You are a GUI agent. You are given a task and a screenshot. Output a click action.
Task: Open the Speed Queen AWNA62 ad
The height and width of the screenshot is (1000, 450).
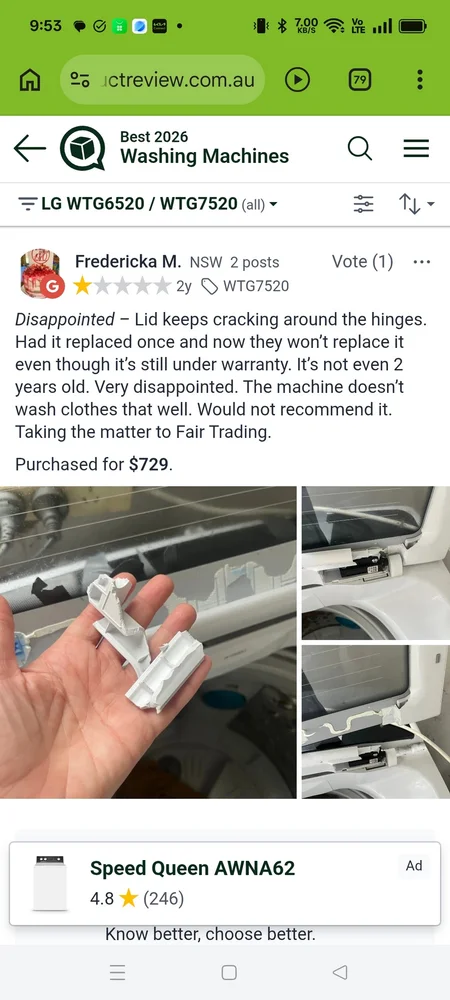click(225, 883)
